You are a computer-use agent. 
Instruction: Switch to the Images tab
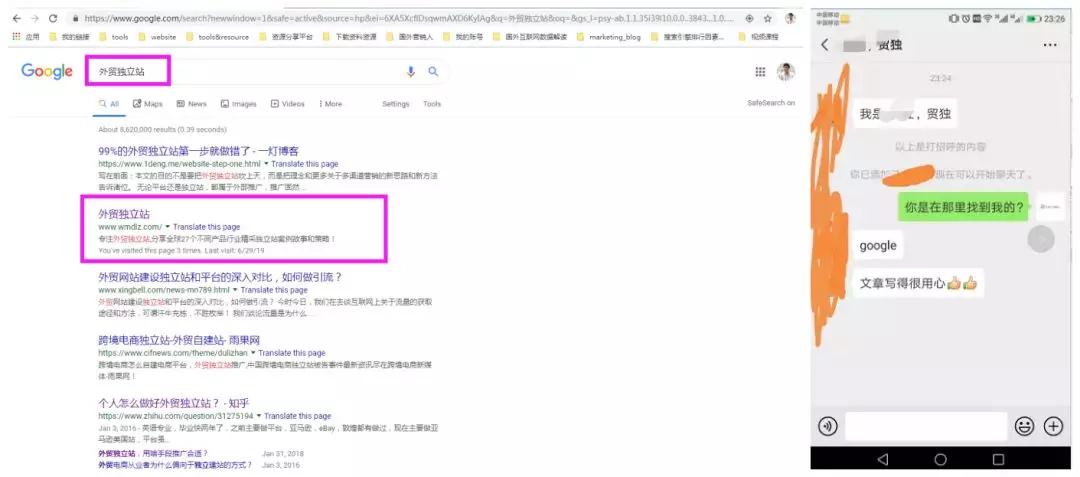238,104
